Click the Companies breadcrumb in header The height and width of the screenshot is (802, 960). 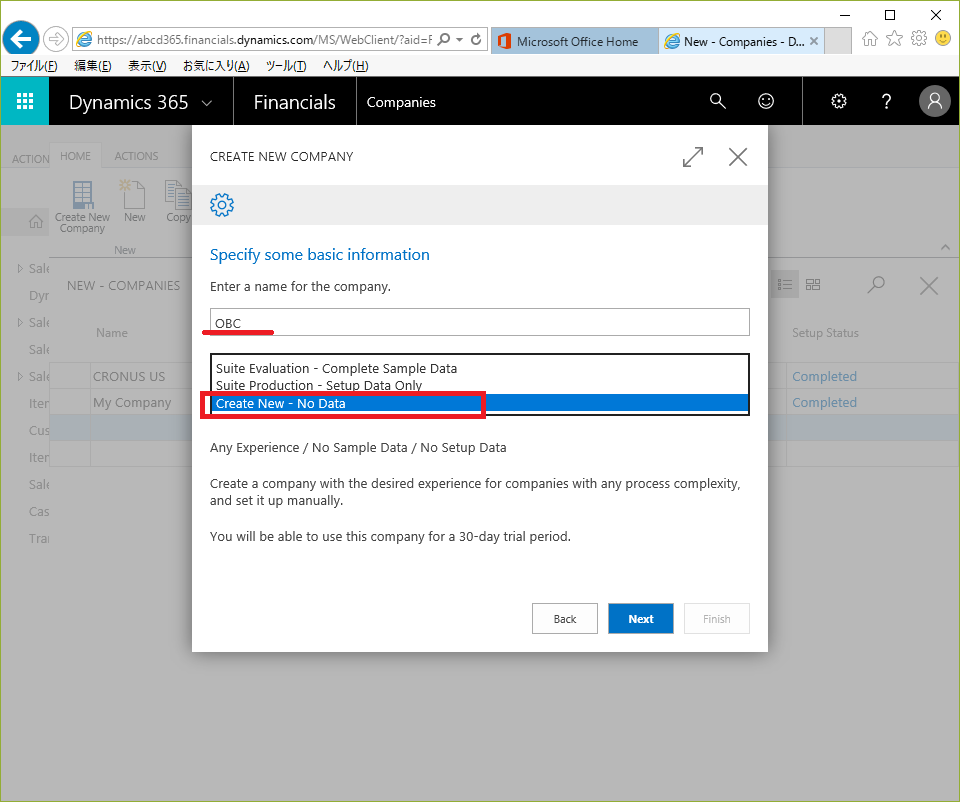point(401,102)
